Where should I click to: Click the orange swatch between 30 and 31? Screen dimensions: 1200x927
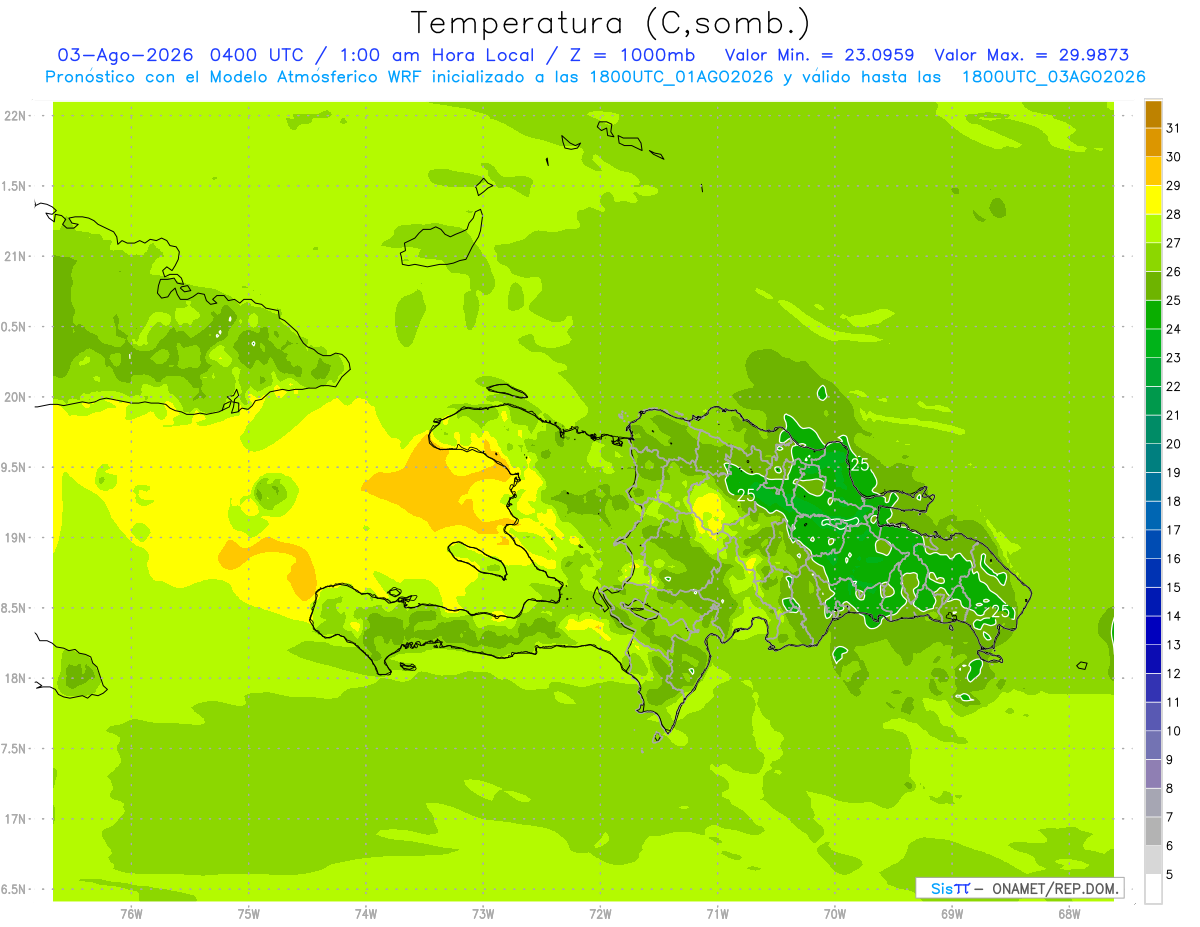click(x=1153, y=143)
